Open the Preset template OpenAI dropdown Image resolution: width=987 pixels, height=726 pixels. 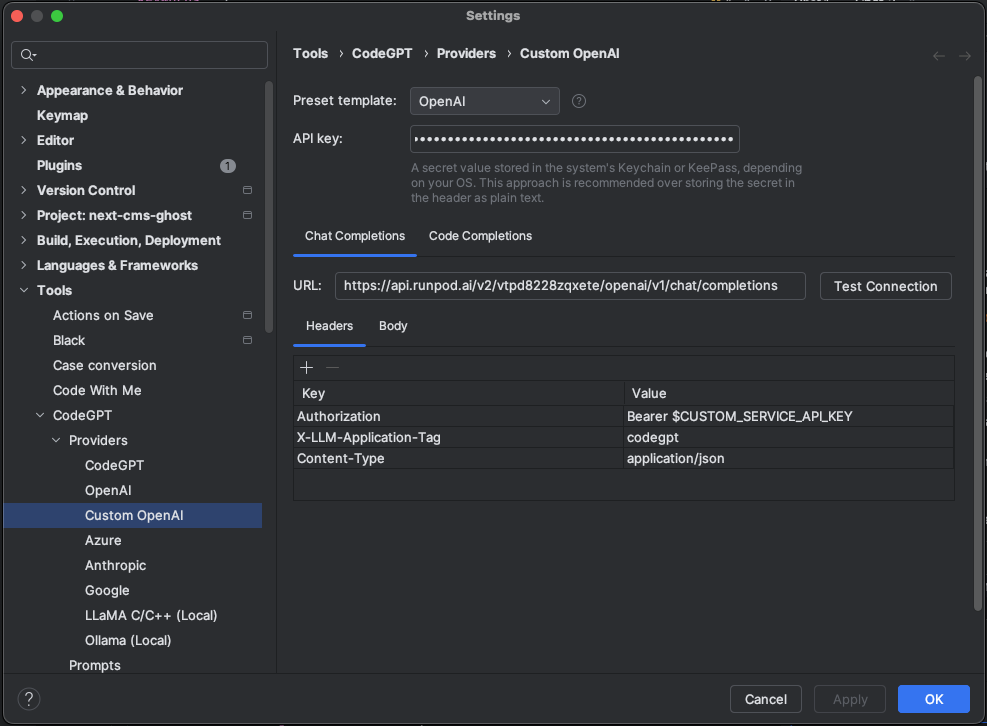484,101
